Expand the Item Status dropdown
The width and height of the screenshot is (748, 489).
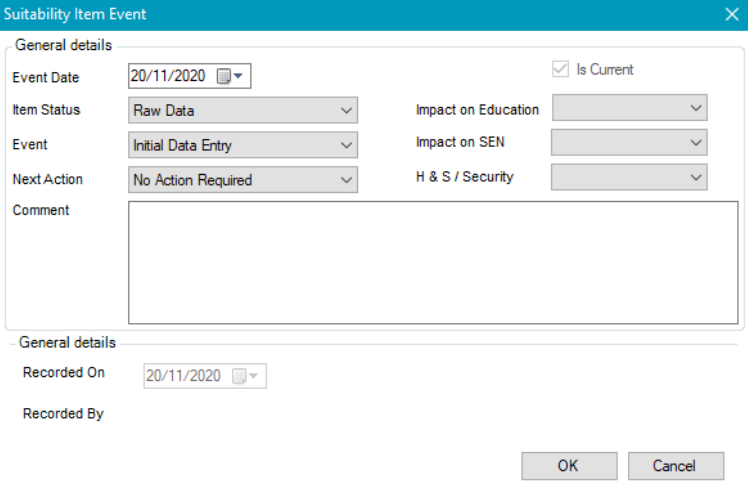(346, 110)
